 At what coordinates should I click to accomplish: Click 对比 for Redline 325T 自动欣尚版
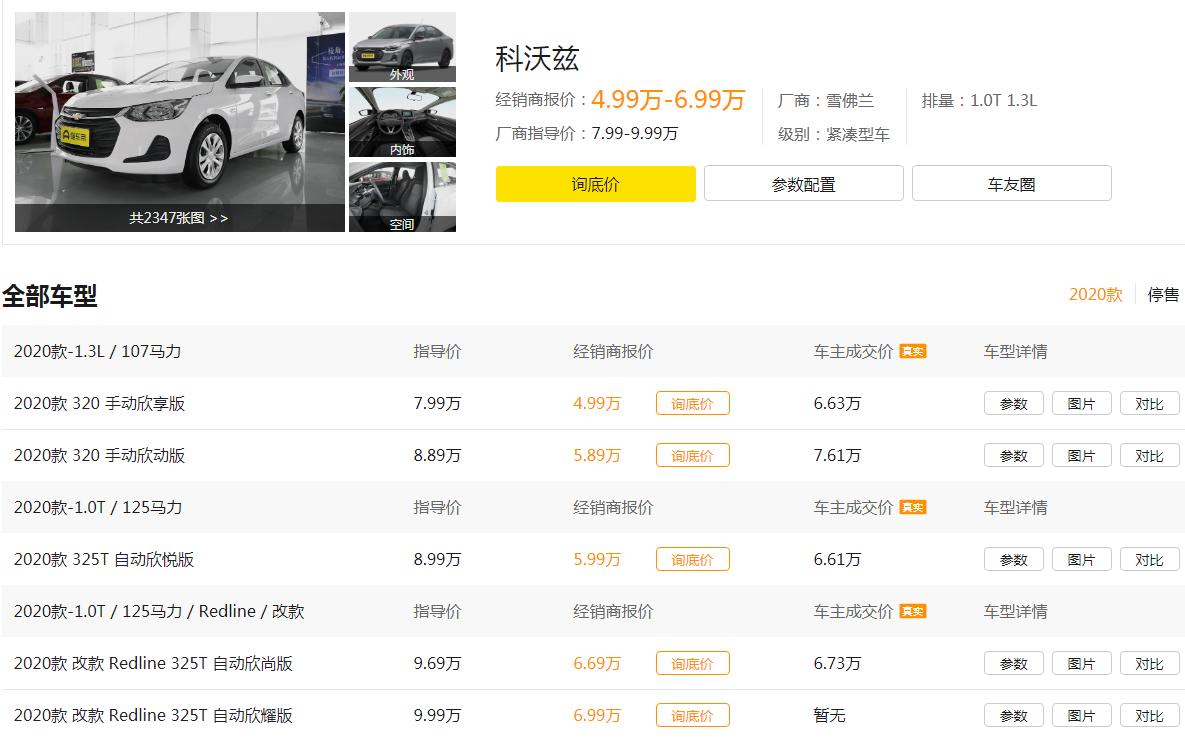pos(1149,663)
